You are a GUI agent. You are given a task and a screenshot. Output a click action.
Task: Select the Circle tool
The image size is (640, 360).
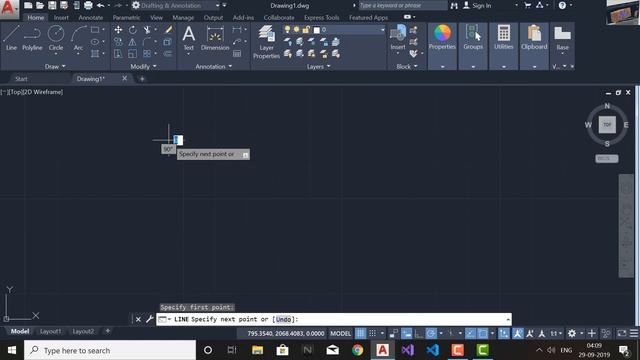click(56, 38)
